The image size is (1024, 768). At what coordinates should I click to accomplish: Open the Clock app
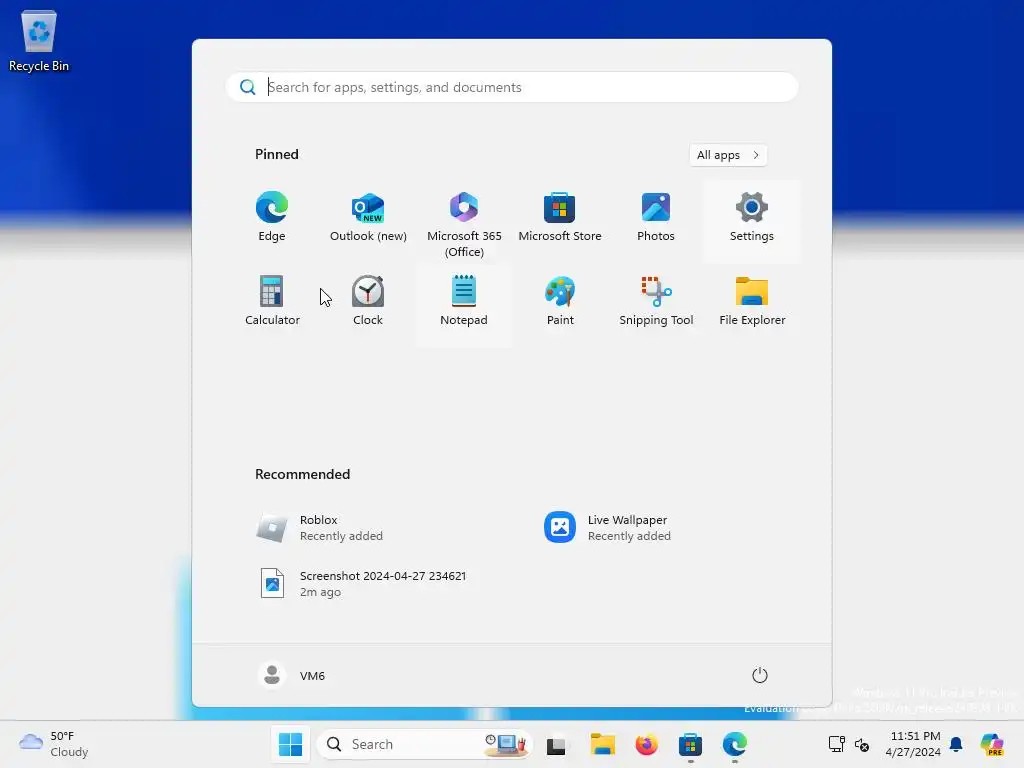tap(368, 302)
